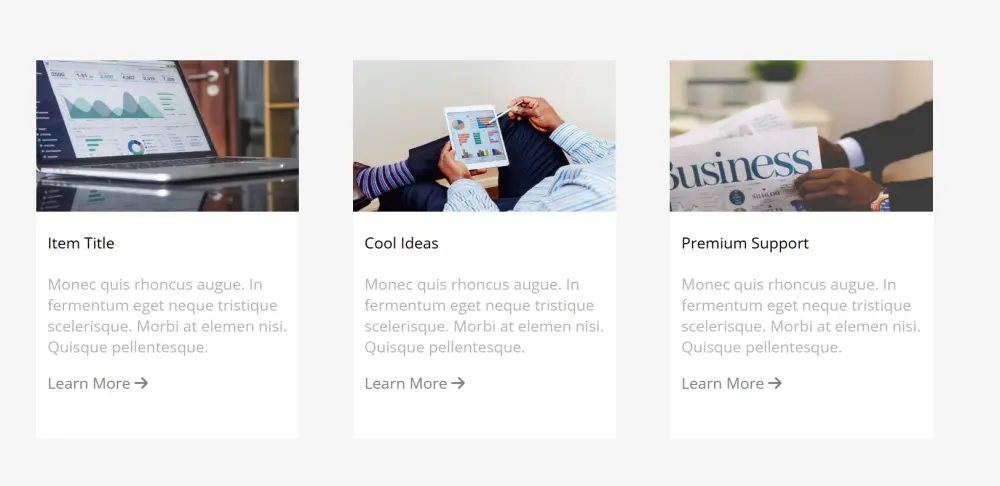
Task: Select the "Premium Support" heading
Action: tap(745, 243)
